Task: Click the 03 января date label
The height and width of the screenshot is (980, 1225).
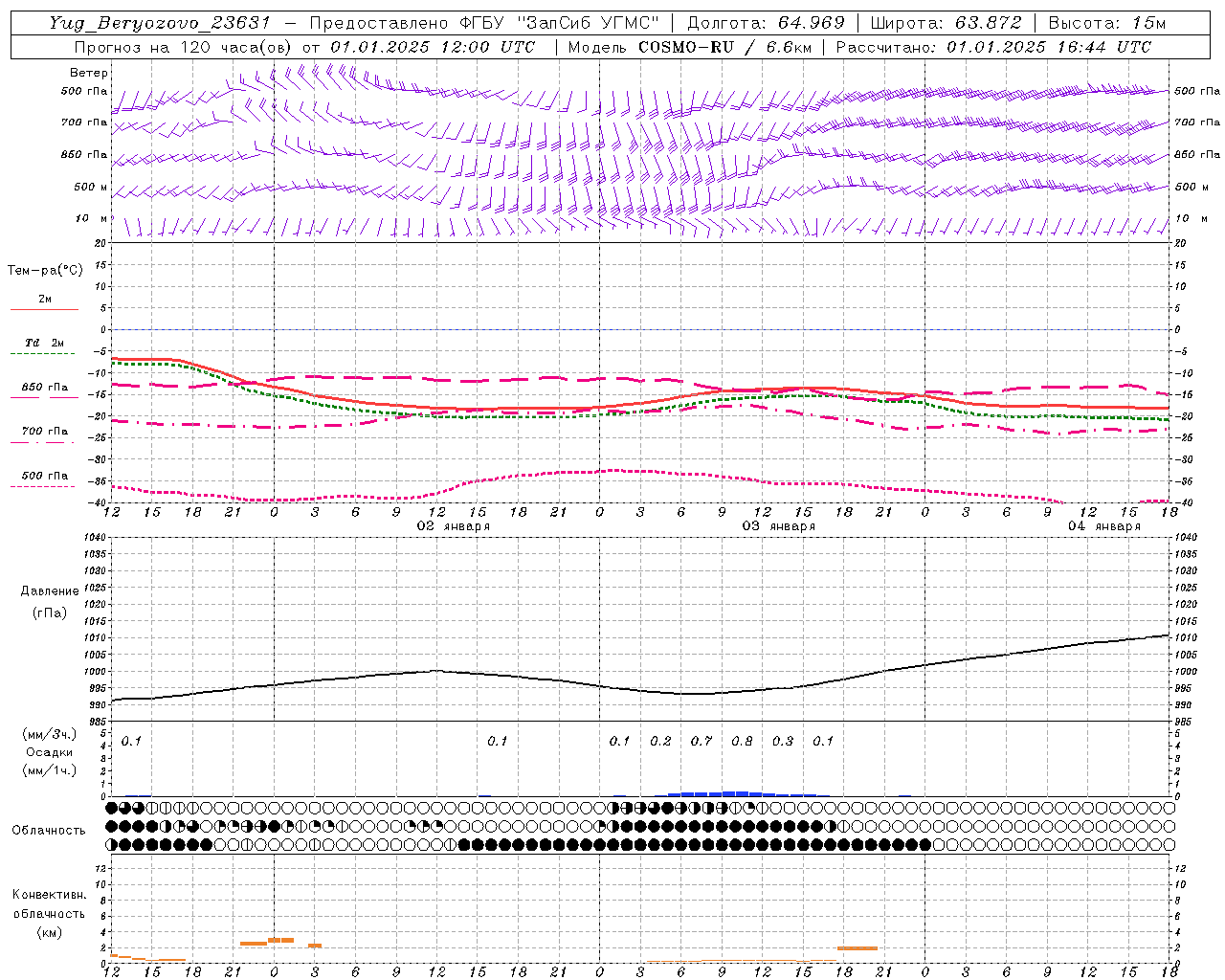Action: pos(779,526)
